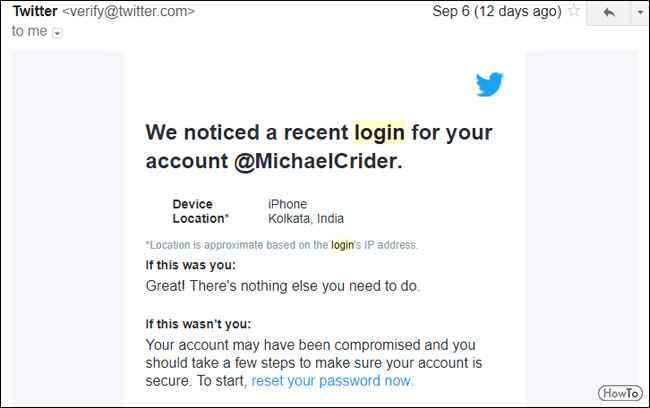
Task: Click the @MichaelCrider account handle
Action: click(318, 161)
